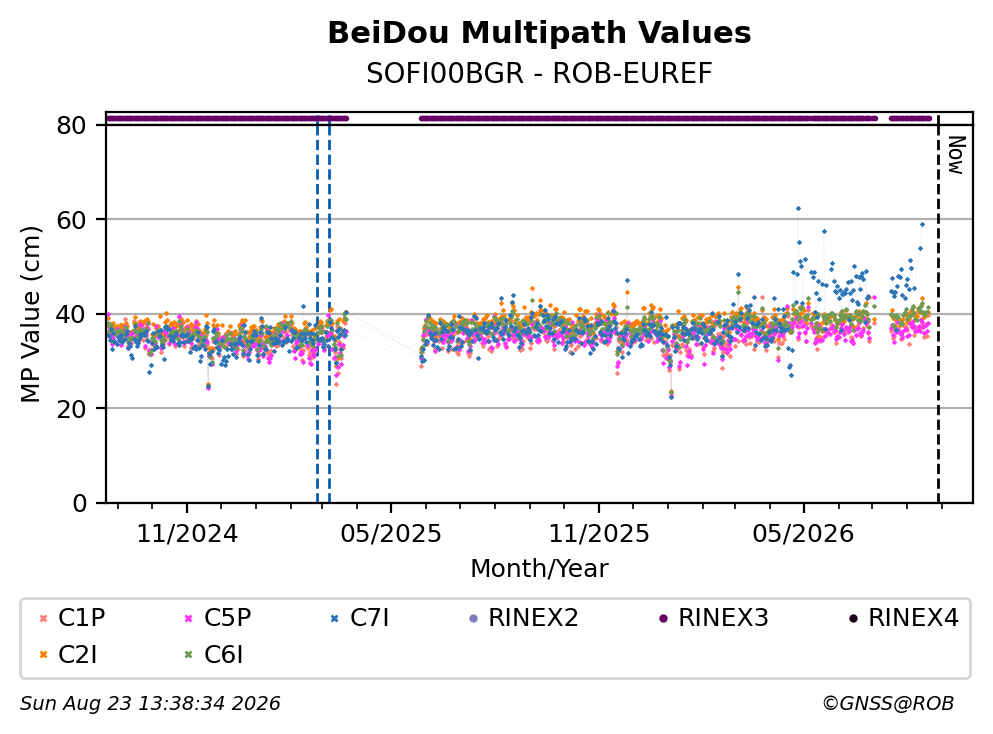Click the C1P legend marker

[43, 618]
